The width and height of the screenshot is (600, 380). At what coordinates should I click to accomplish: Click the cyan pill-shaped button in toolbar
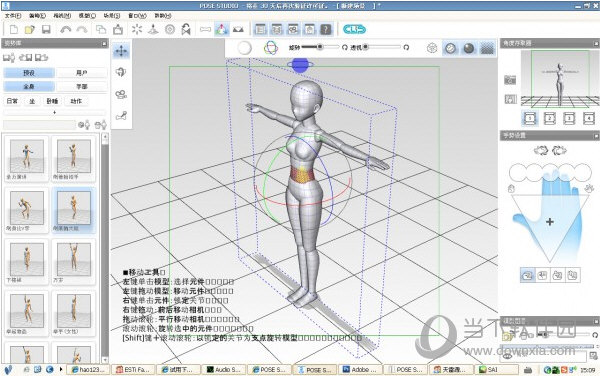pos(354,29)
